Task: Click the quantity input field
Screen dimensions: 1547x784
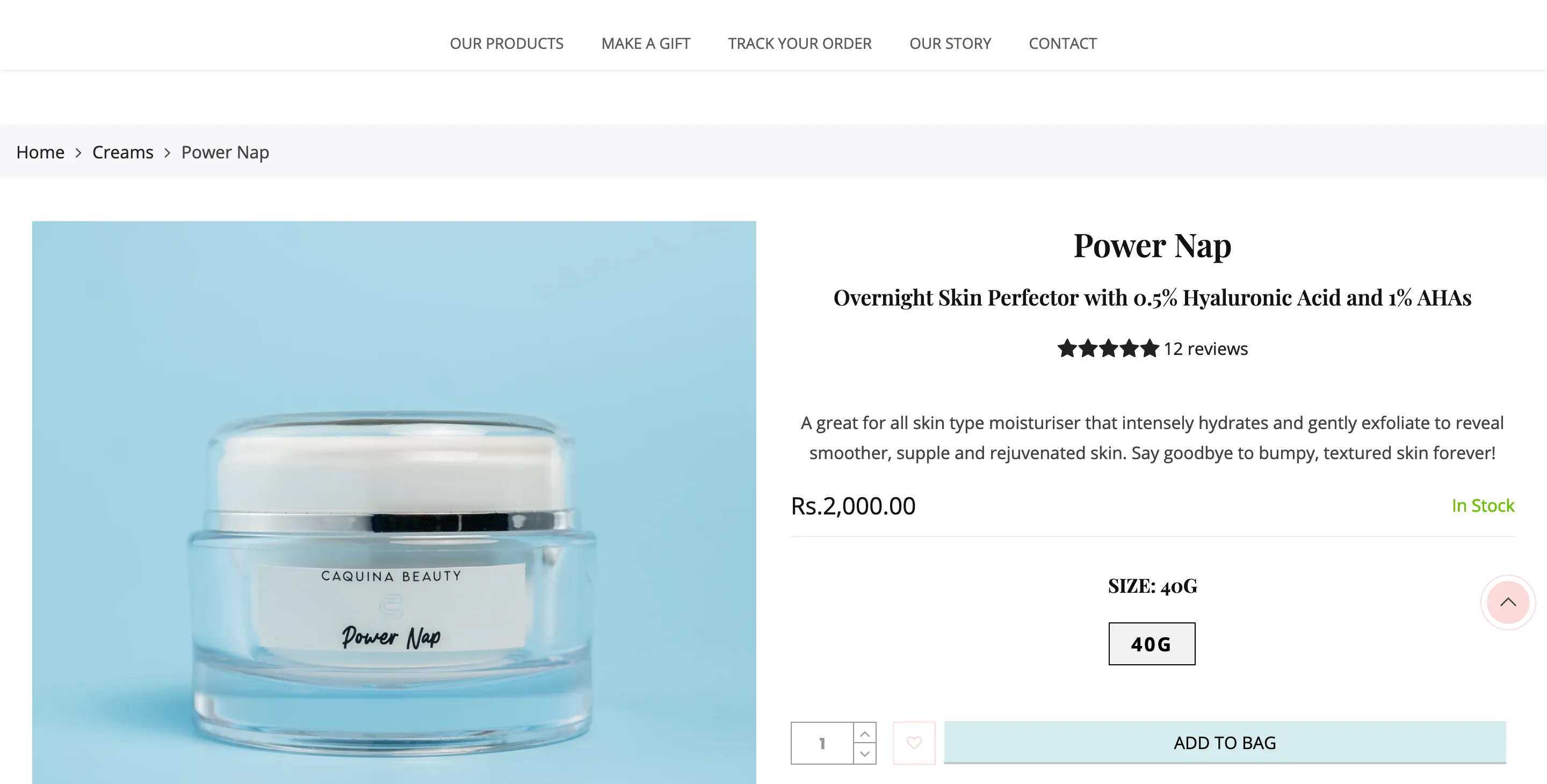Action: tap(822, 743)
